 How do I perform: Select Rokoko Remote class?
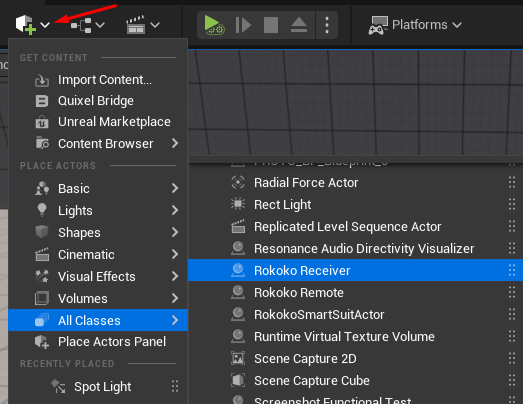[x=356, y=293]
